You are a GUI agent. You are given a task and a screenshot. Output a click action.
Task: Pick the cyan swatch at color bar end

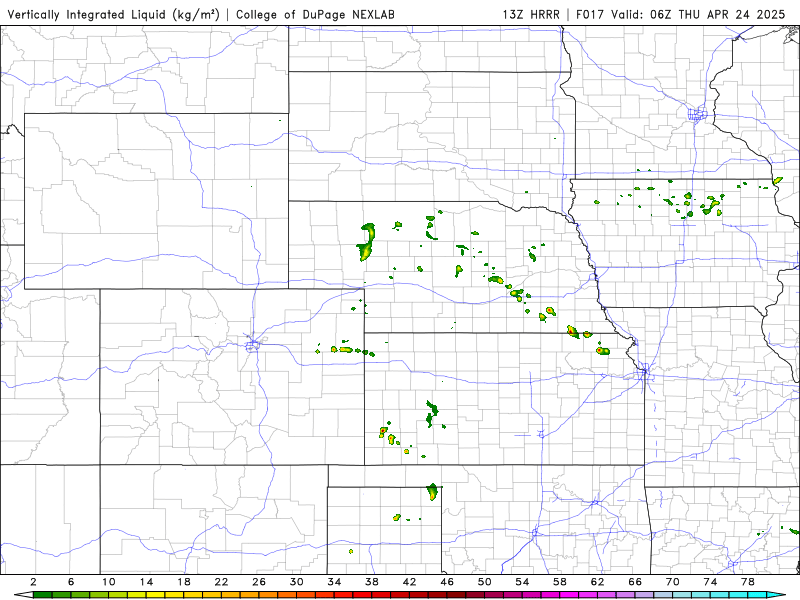757,595
